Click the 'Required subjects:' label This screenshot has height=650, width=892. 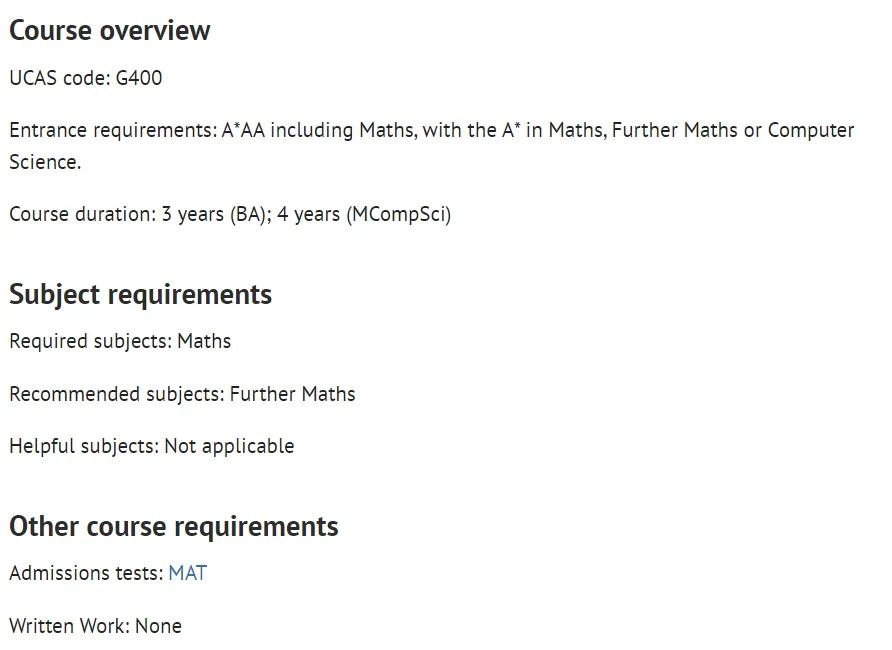90,341
